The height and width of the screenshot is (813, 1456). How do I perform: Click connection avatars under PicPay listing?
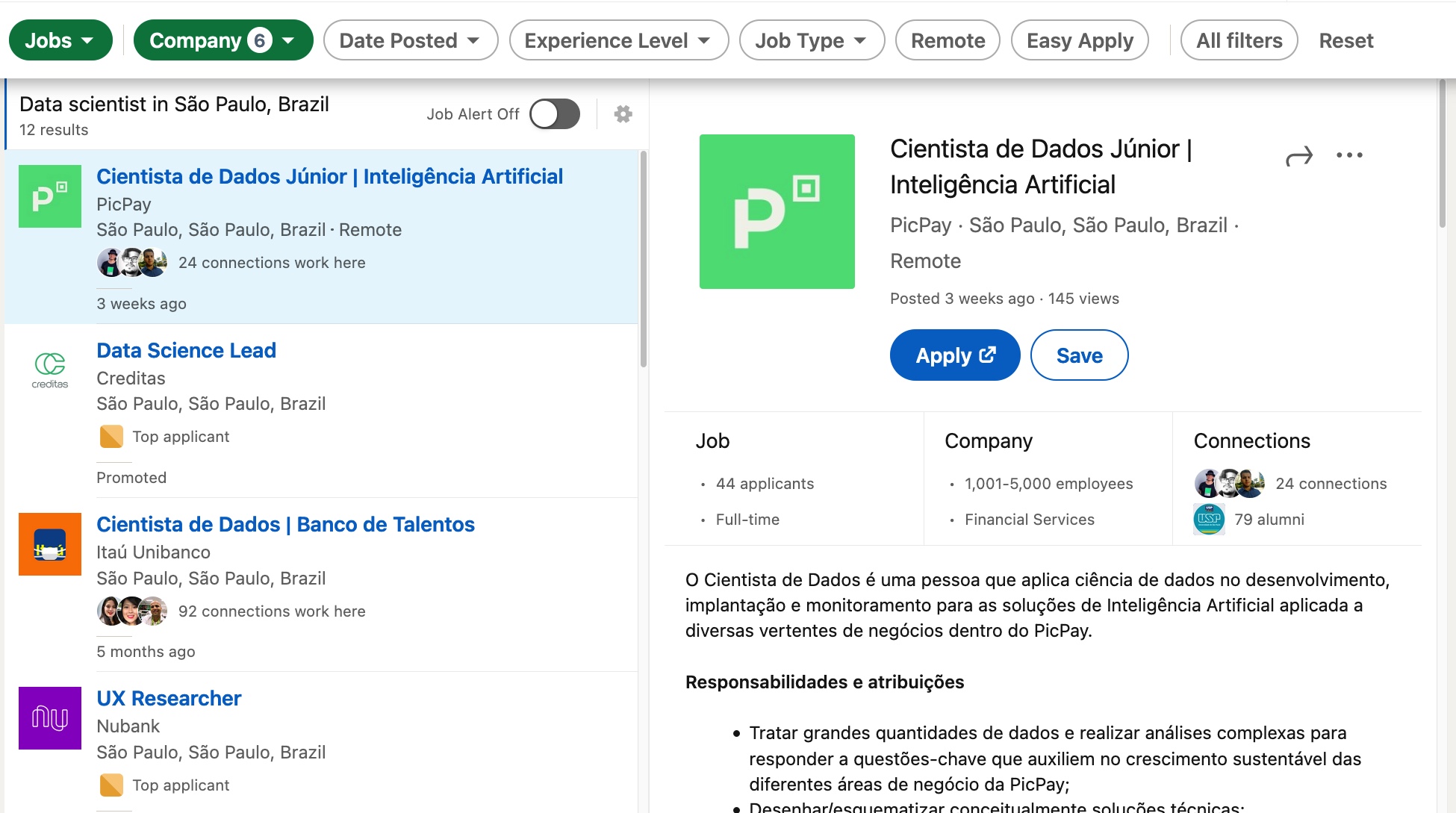click(132, 263)
